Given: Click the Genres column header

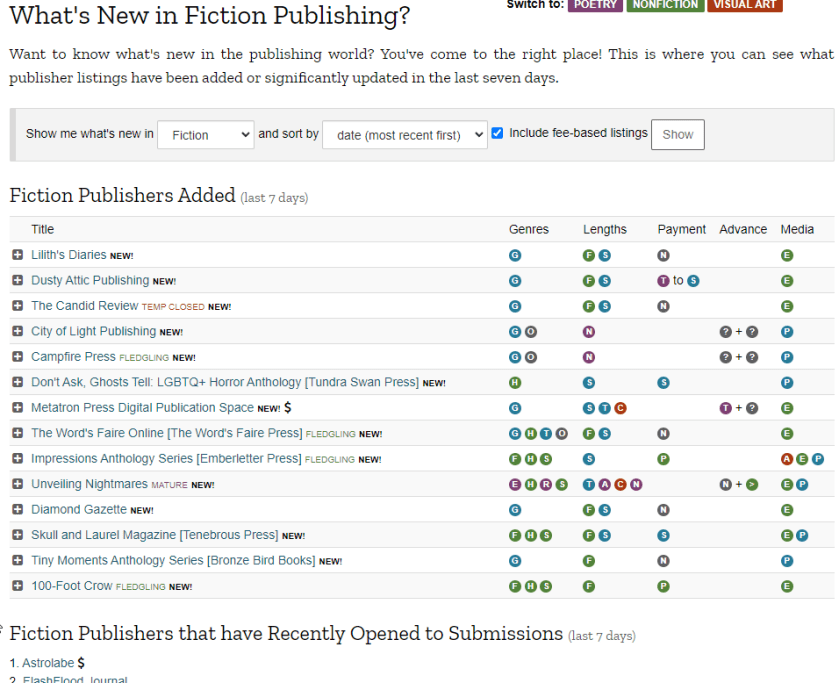Looking at the screenshot, I should click(528, 229).
